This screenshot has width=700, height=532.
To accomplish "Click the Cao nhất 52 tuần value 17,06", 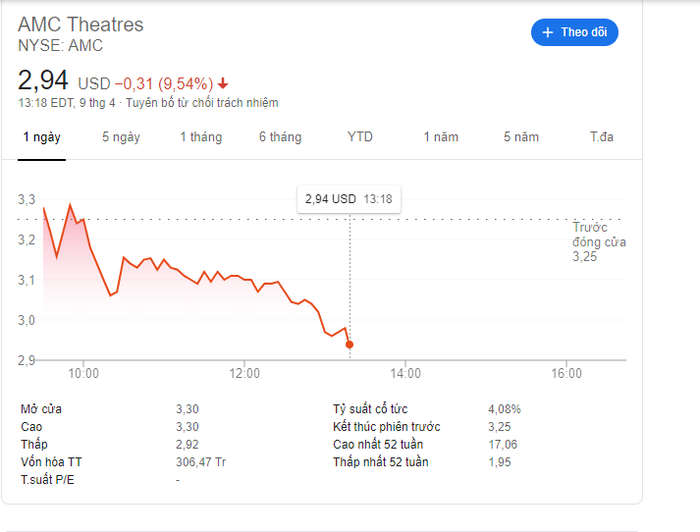I will pyautogui.click(x=503, y=445).
